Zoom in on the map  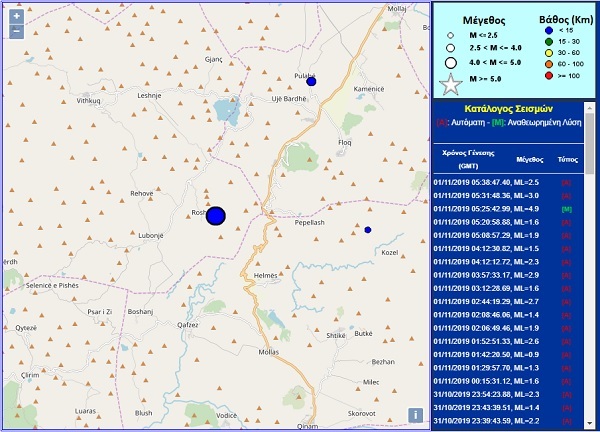click(x=16, y=16)
